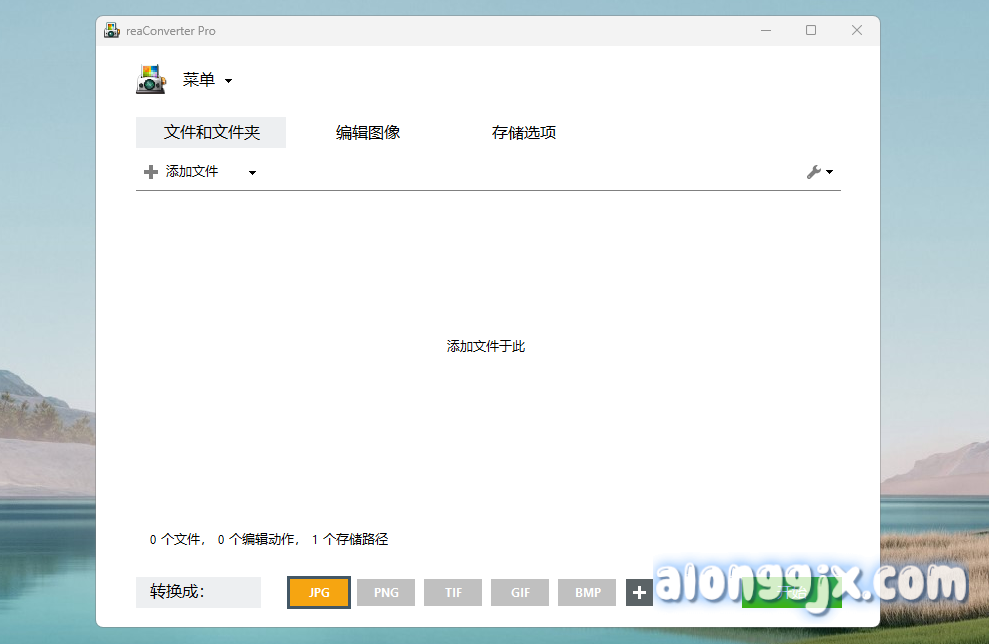This screenshot has height=644, width=989.
Task: Pick GIF as the output format
Action: tap(520, 593)
